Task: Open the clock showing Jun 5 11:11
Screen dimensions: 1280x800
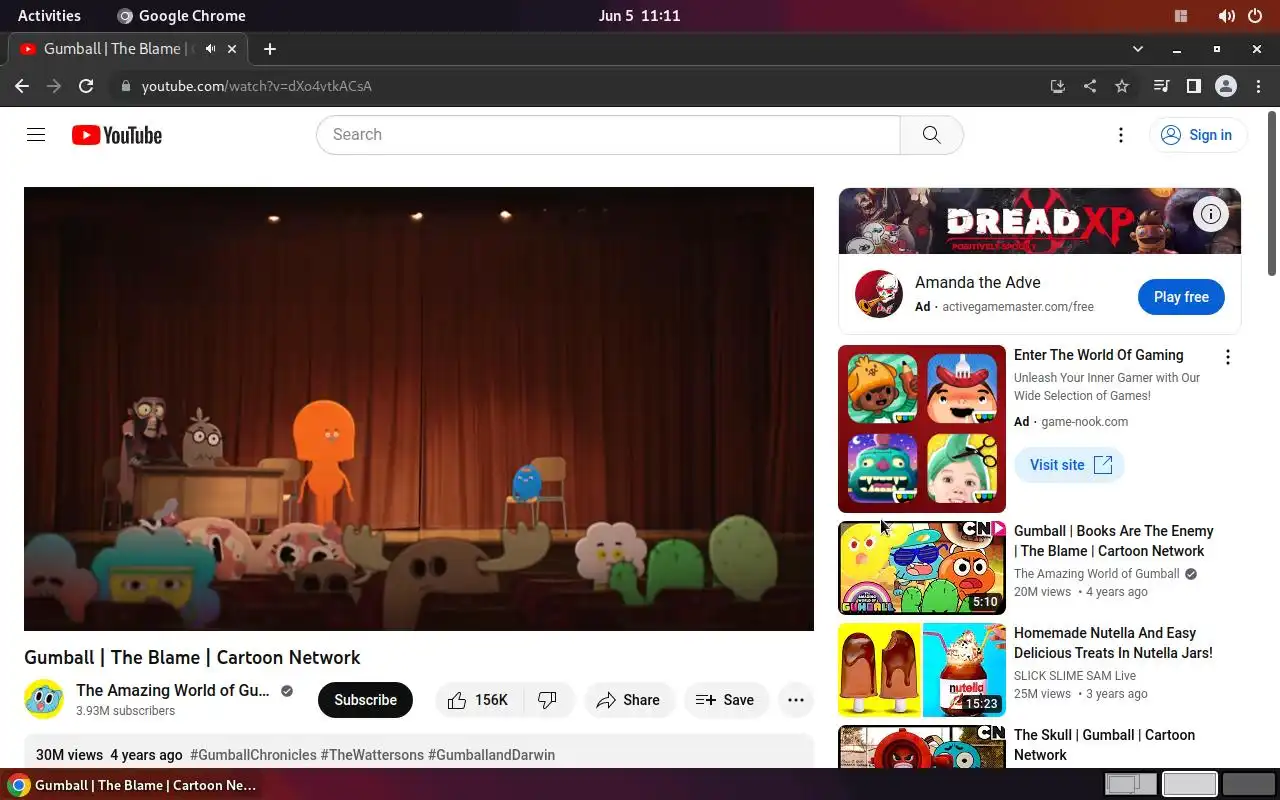Action: click(639, 16)
